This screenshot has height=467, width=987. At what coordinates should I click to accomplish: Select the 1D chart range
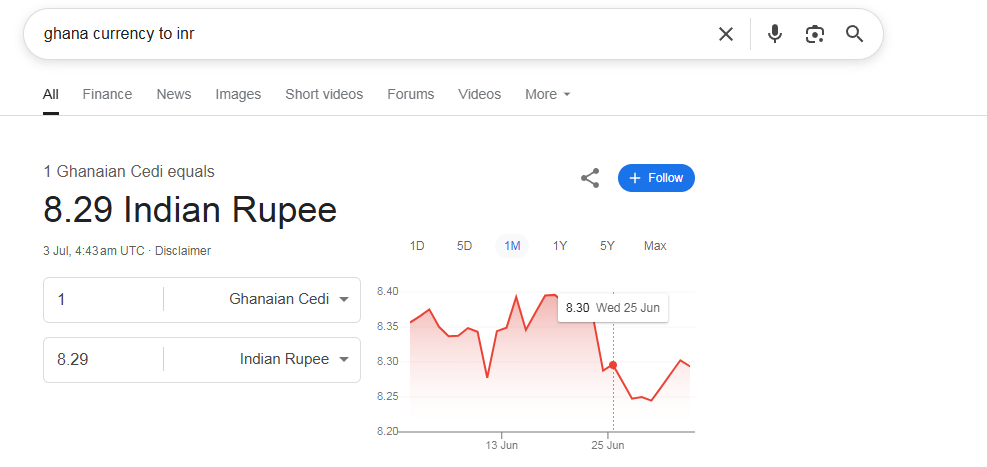417,246
